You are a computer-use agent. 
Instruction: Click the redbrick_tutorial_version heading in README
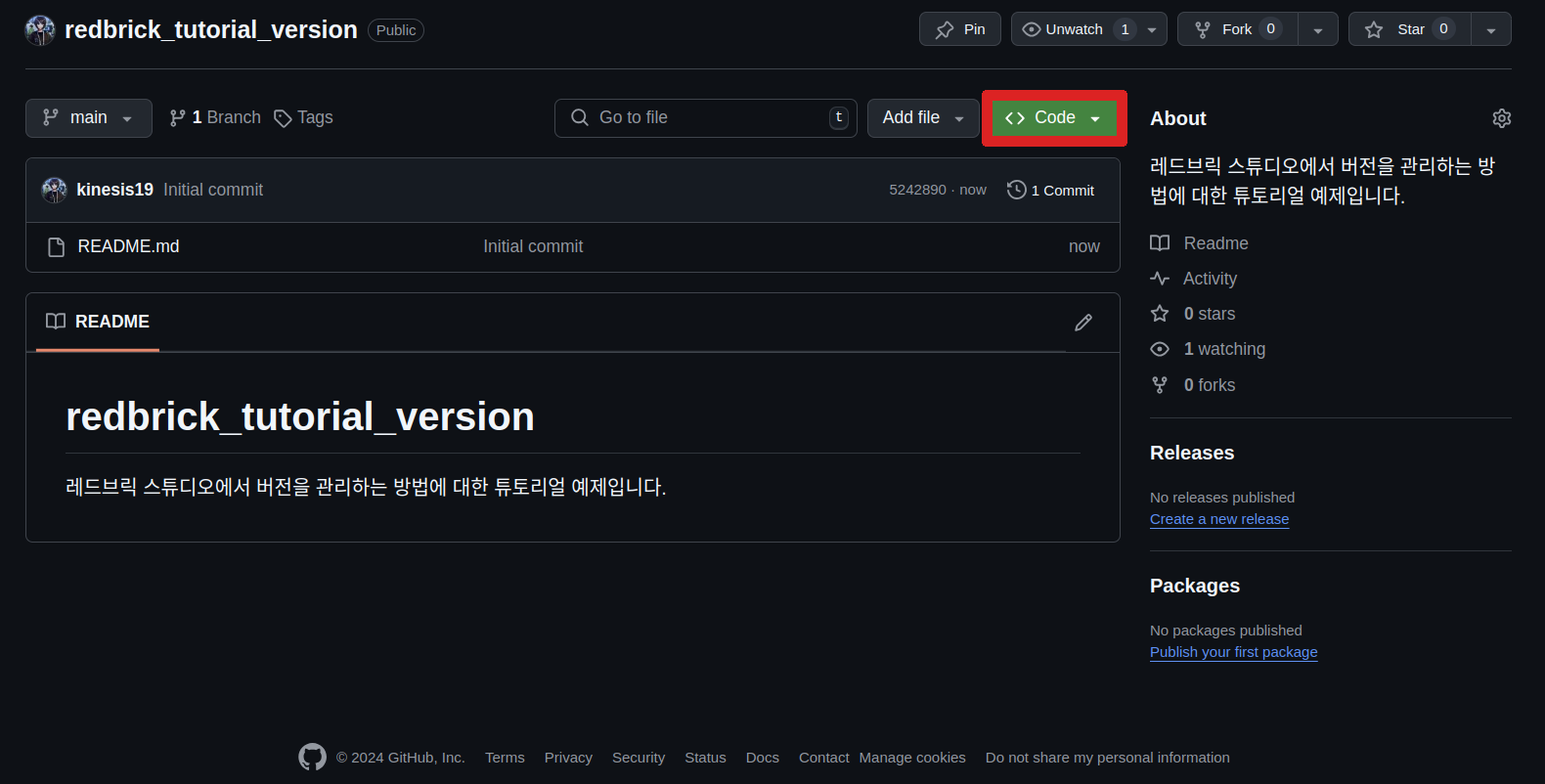tap(300, 417)
